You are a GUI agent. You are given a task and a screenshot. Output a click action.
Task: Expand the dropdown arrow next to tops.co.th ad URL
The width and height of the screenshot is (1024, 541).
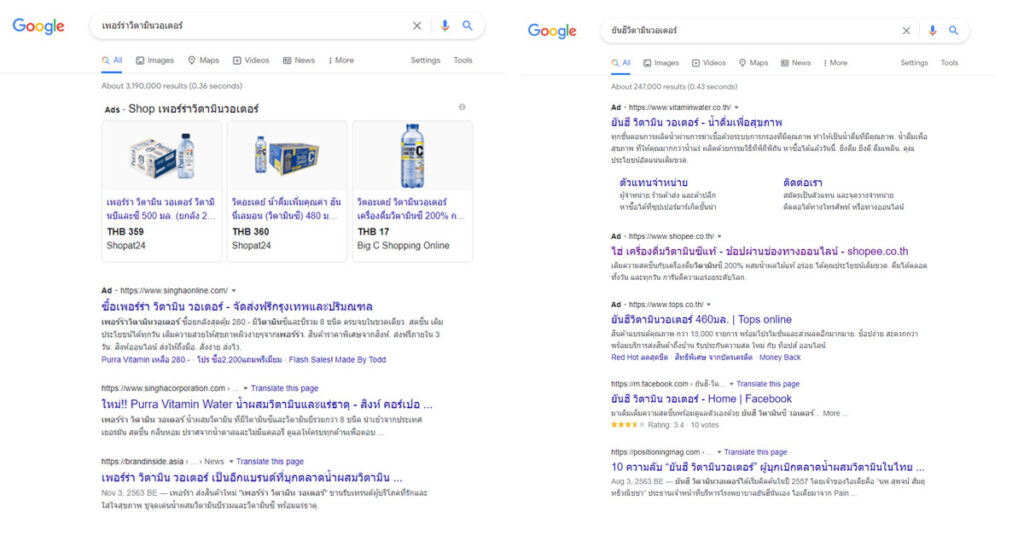[x=709, y=304]
